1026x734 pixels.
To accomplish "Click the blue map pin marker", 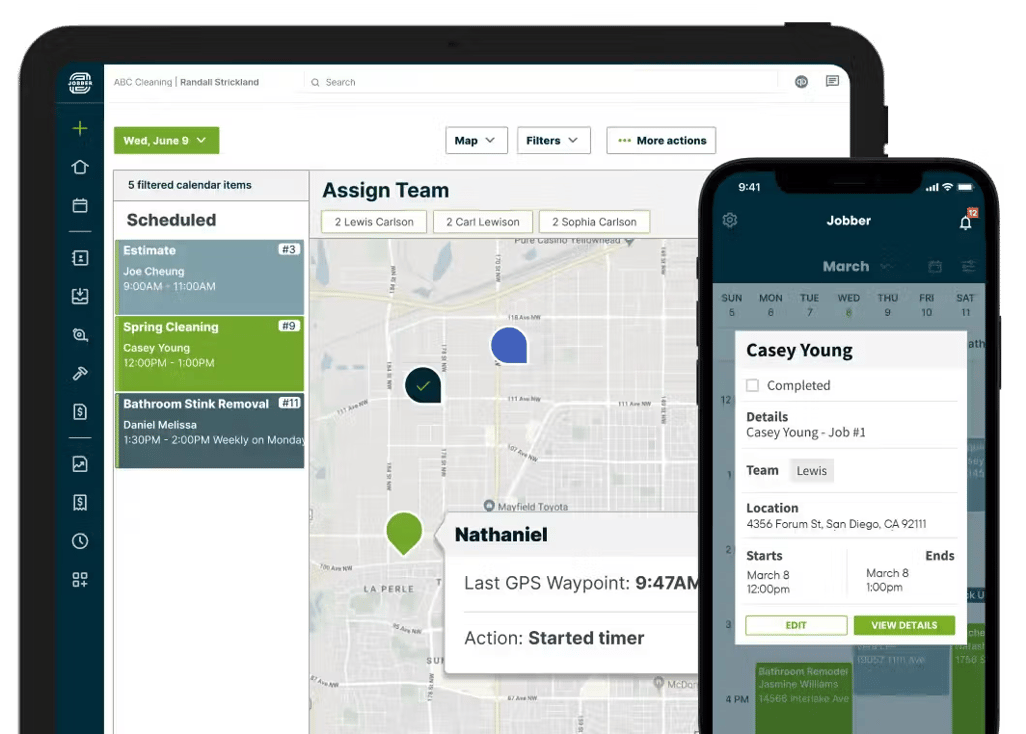I will [508, 345].
